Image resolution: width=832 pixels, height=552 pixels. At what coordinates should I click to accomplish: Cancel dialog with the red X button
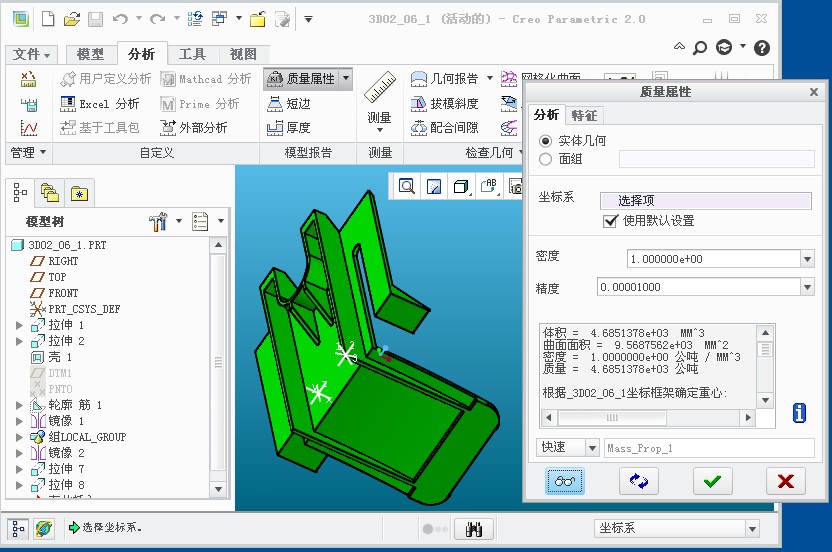coord(785,481)
